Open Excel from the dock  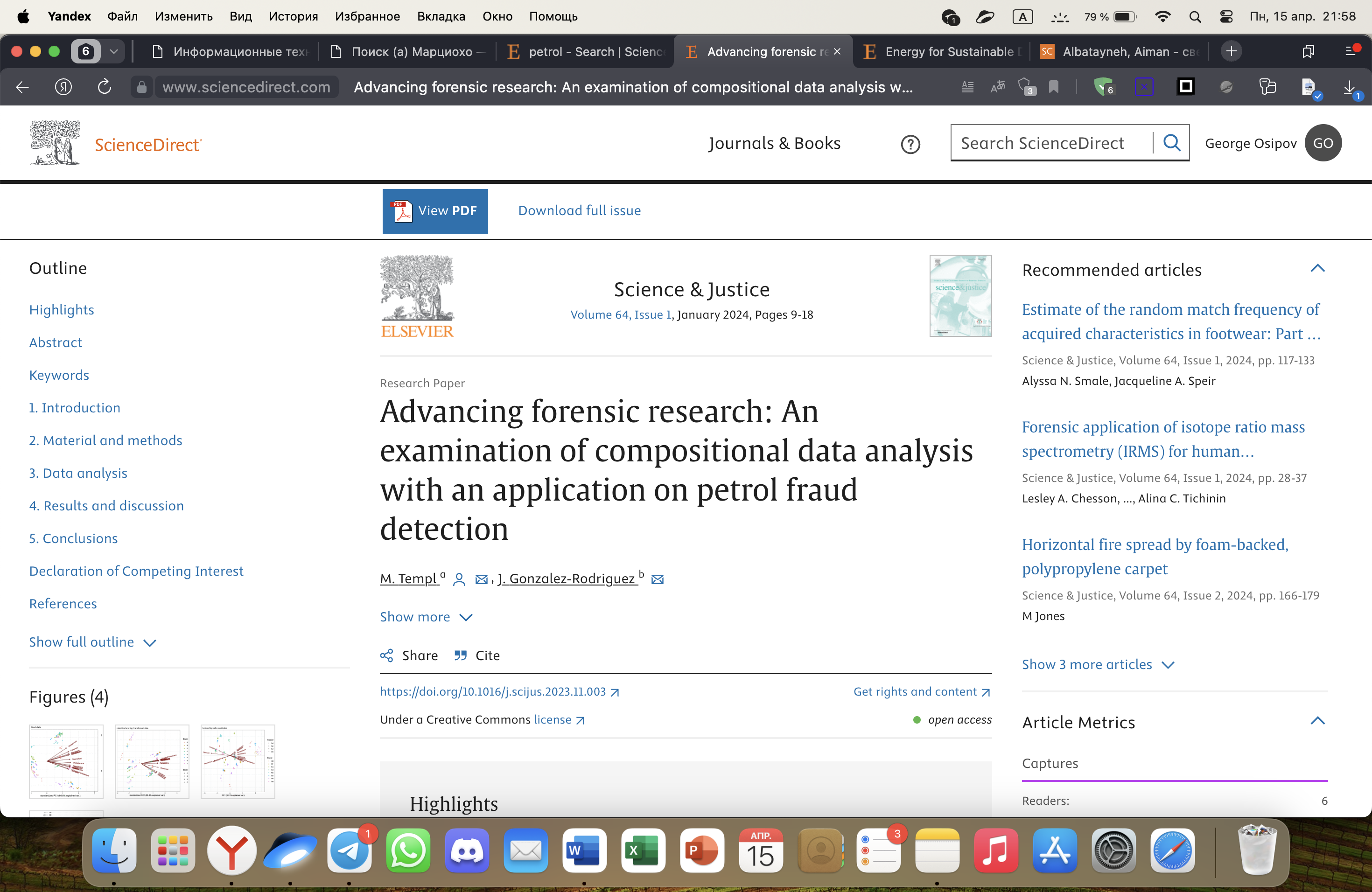pos(643,851)
